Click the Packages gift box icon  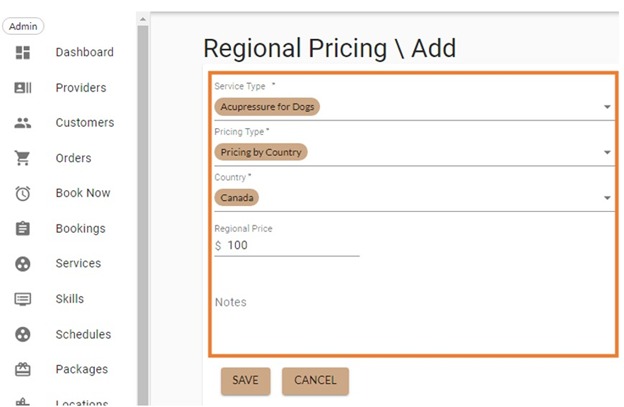tap(23, 370)
